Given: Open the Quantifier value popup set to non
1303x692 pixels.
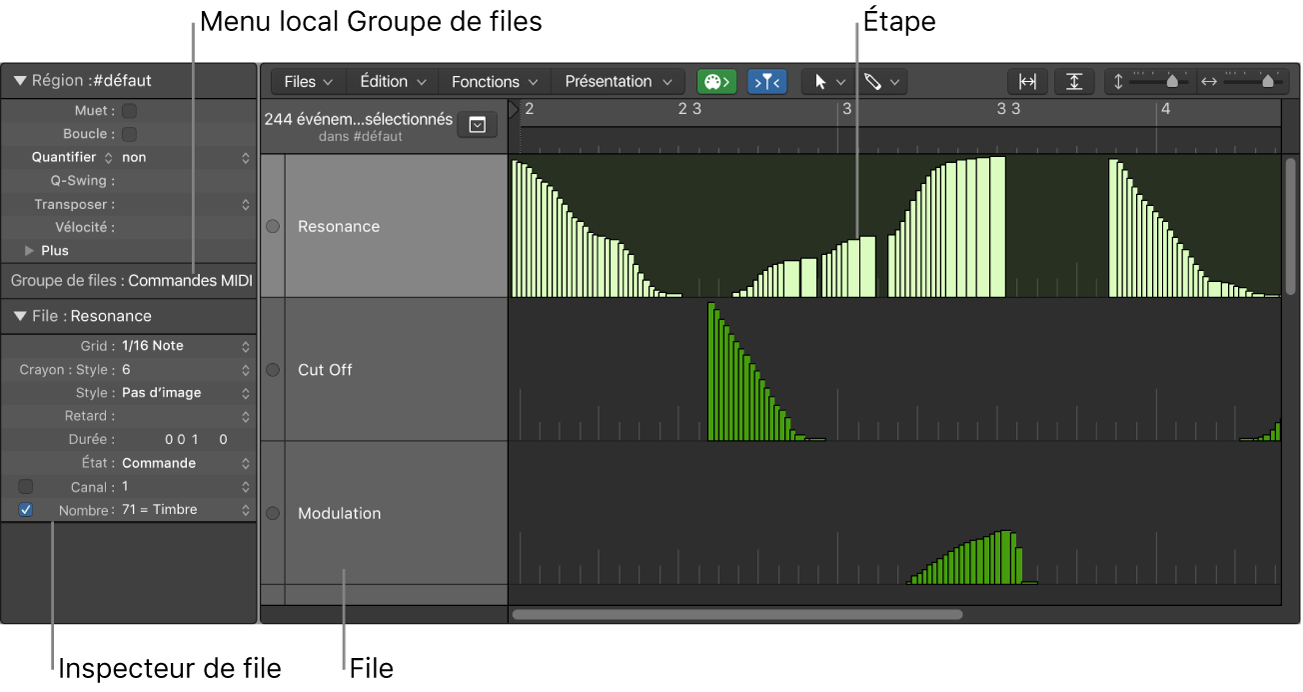Looking at the screenshot, I should tap(186, 158).
